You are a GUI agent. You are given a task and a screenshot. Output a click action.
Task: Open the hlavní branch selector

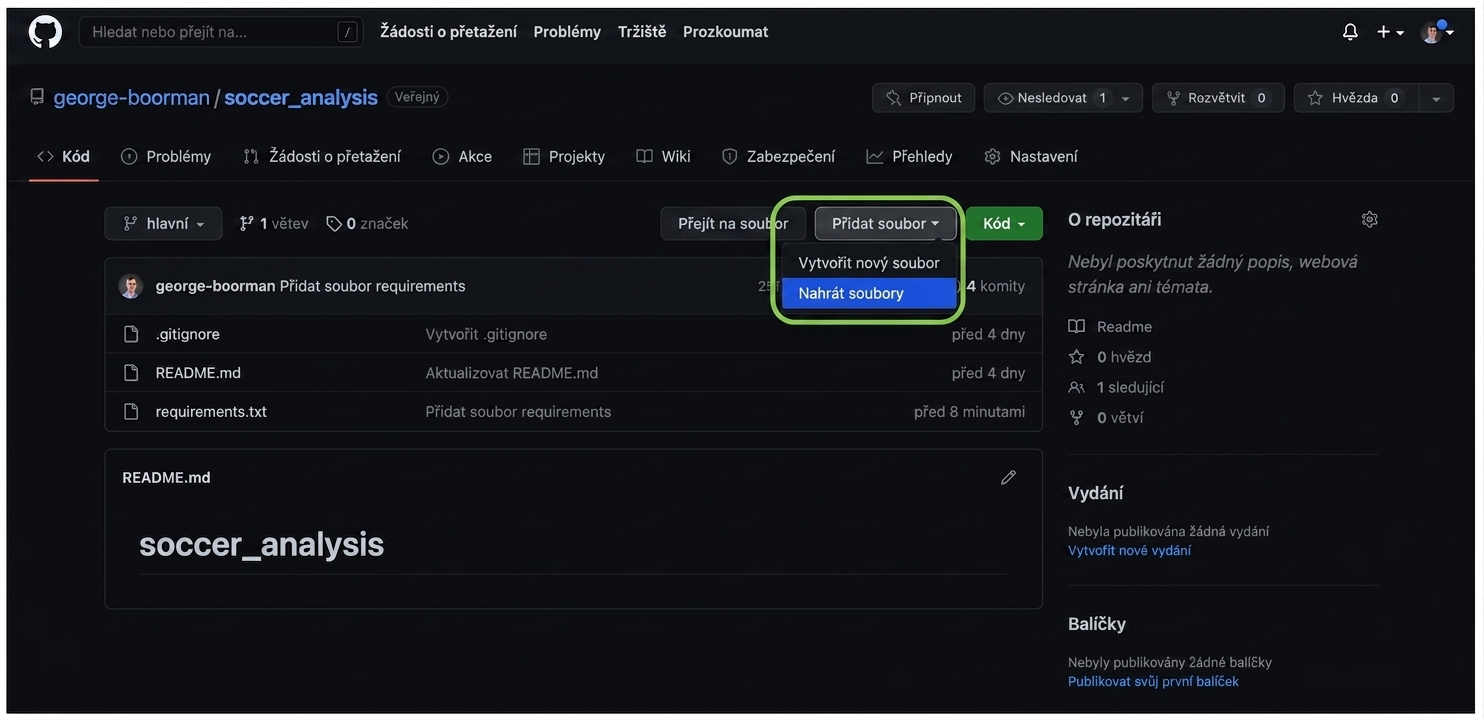(163, 224)
